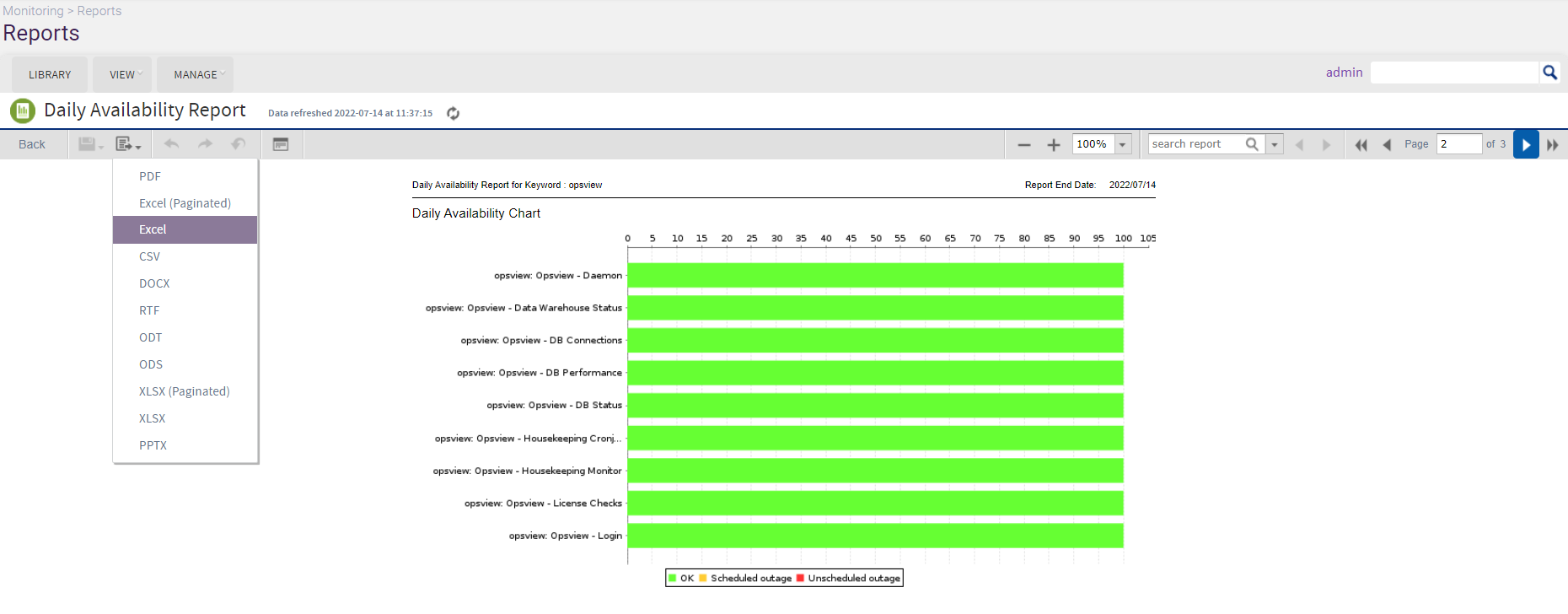
Task: Go to previous page icon
Action: pyautogui.click(x=1387, y=145)
